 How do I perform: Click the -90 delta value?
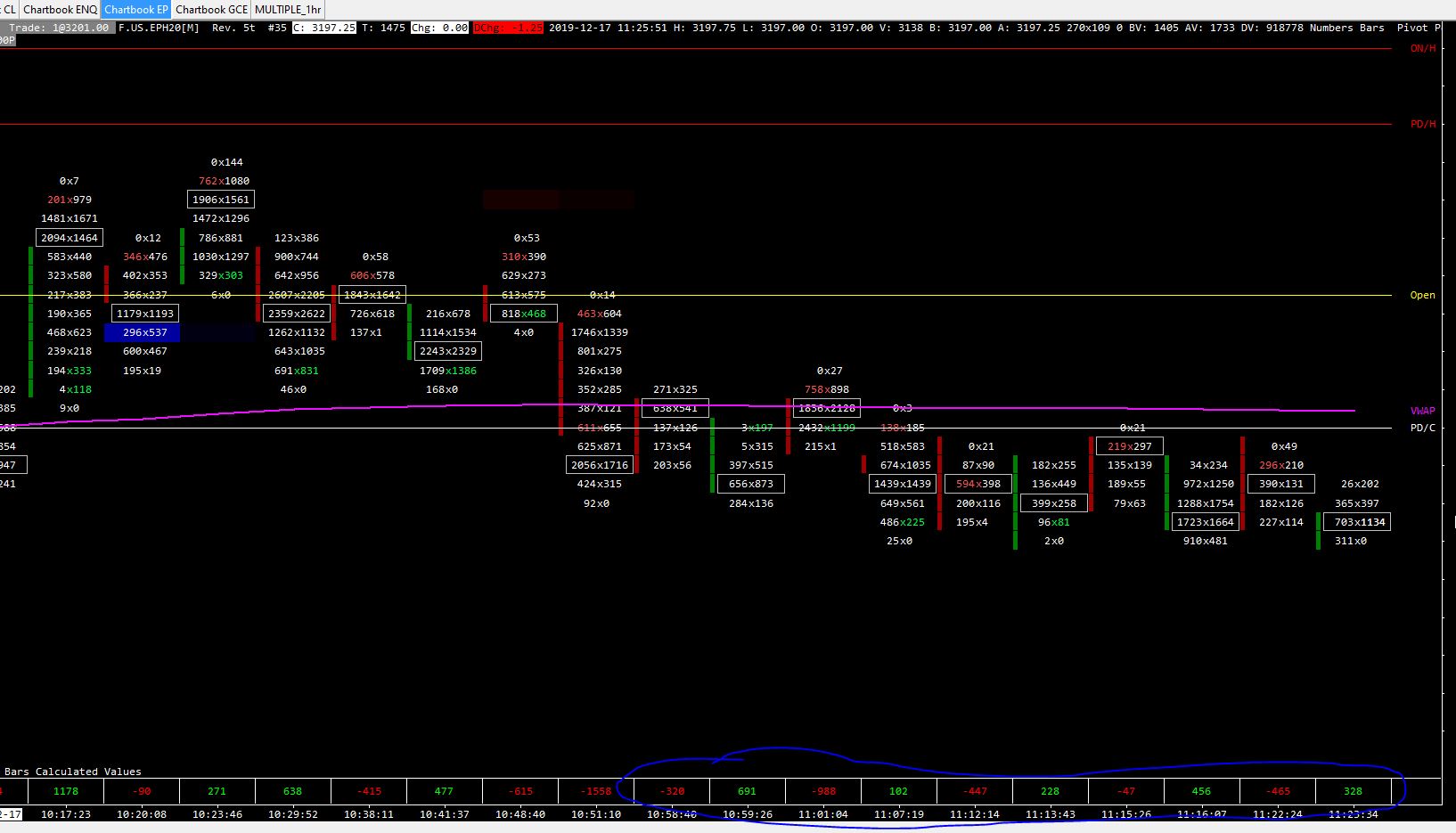(x=142, y=791)
